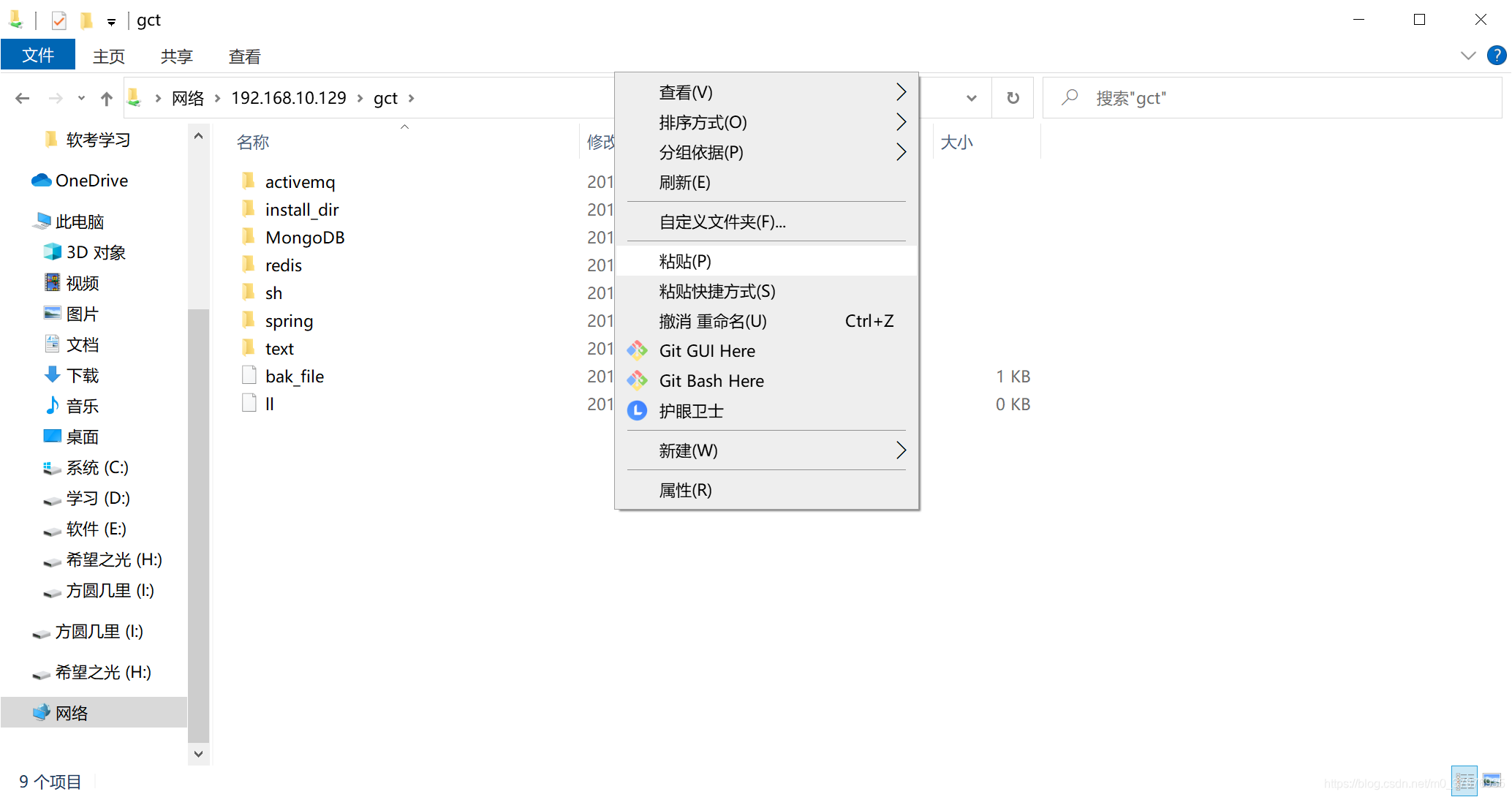Click chevron after 网络 in breadcrumb
Image resolution: width=1512 pixels, height=797 pixels.
coord(217,98)
